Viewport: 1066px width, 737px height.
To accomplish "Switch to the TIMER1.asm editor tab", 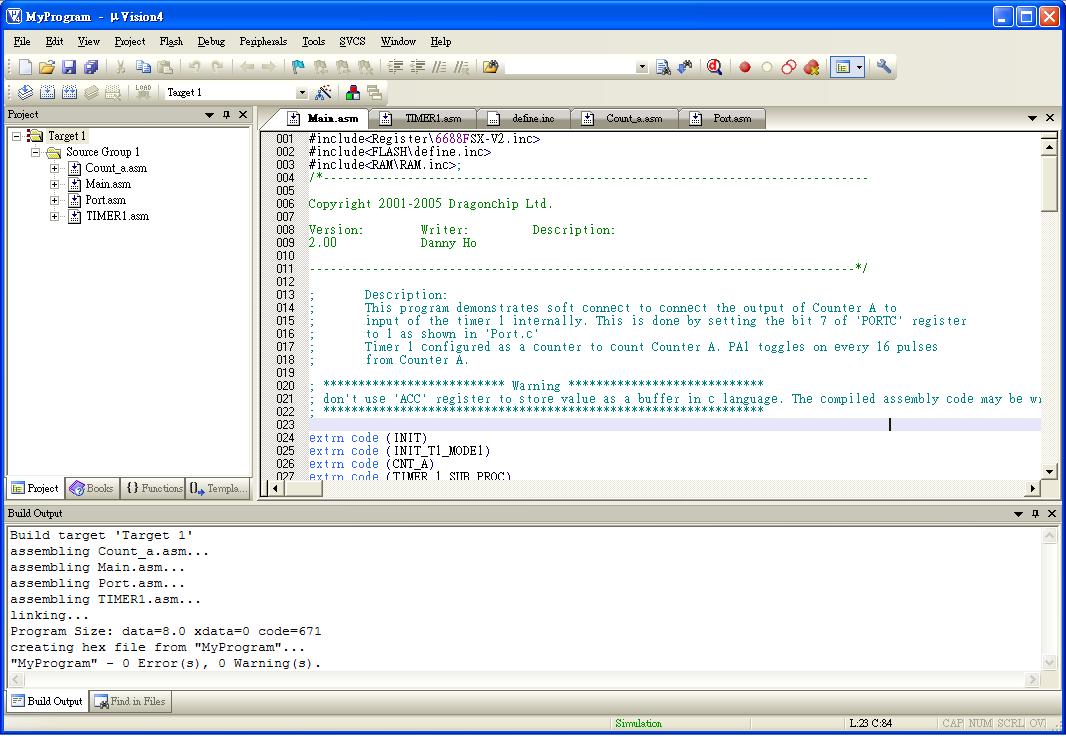I will pyautogui.click(x=423, y=118).
